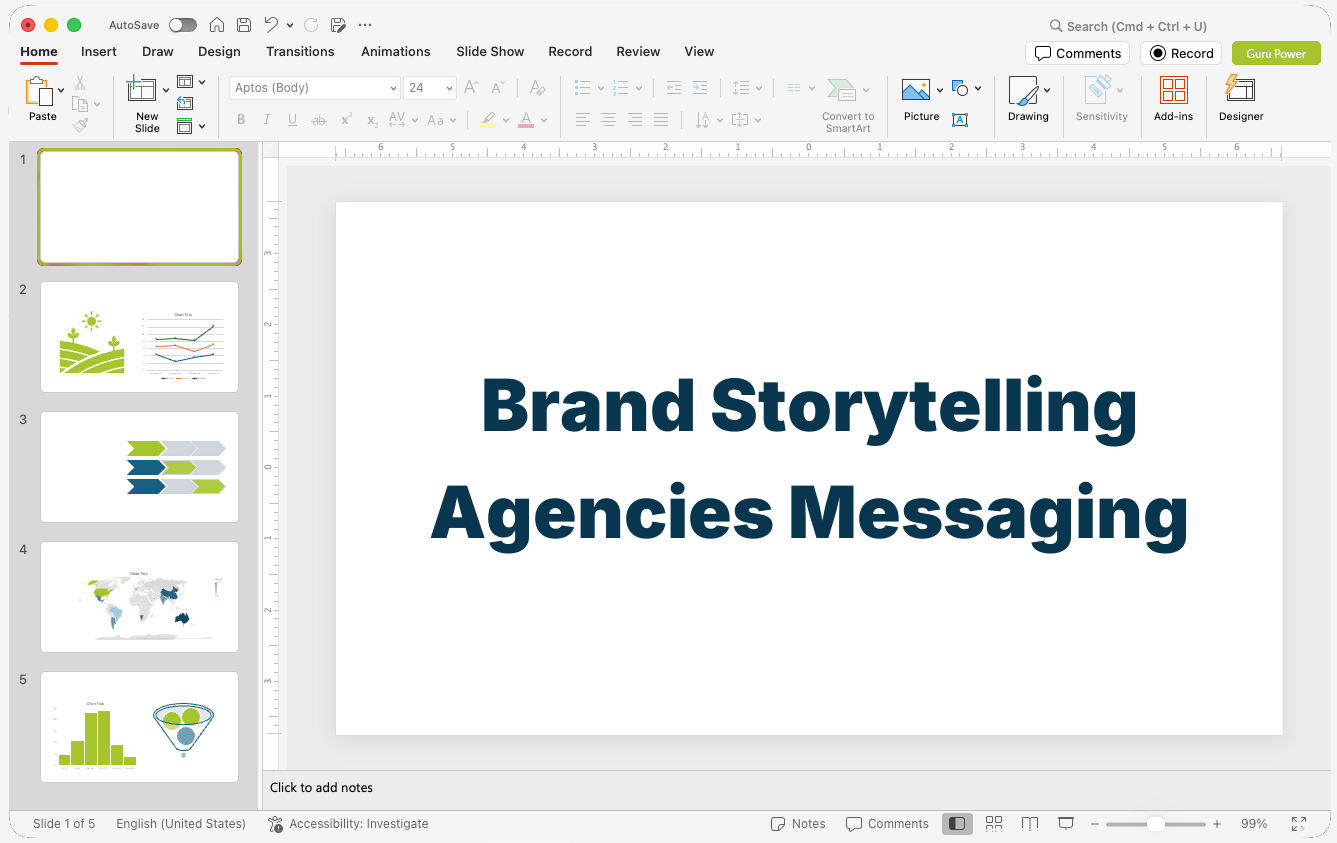Click the New Slide icon
The width and height of the screenshot is (1337, 843).
[142, 90]
